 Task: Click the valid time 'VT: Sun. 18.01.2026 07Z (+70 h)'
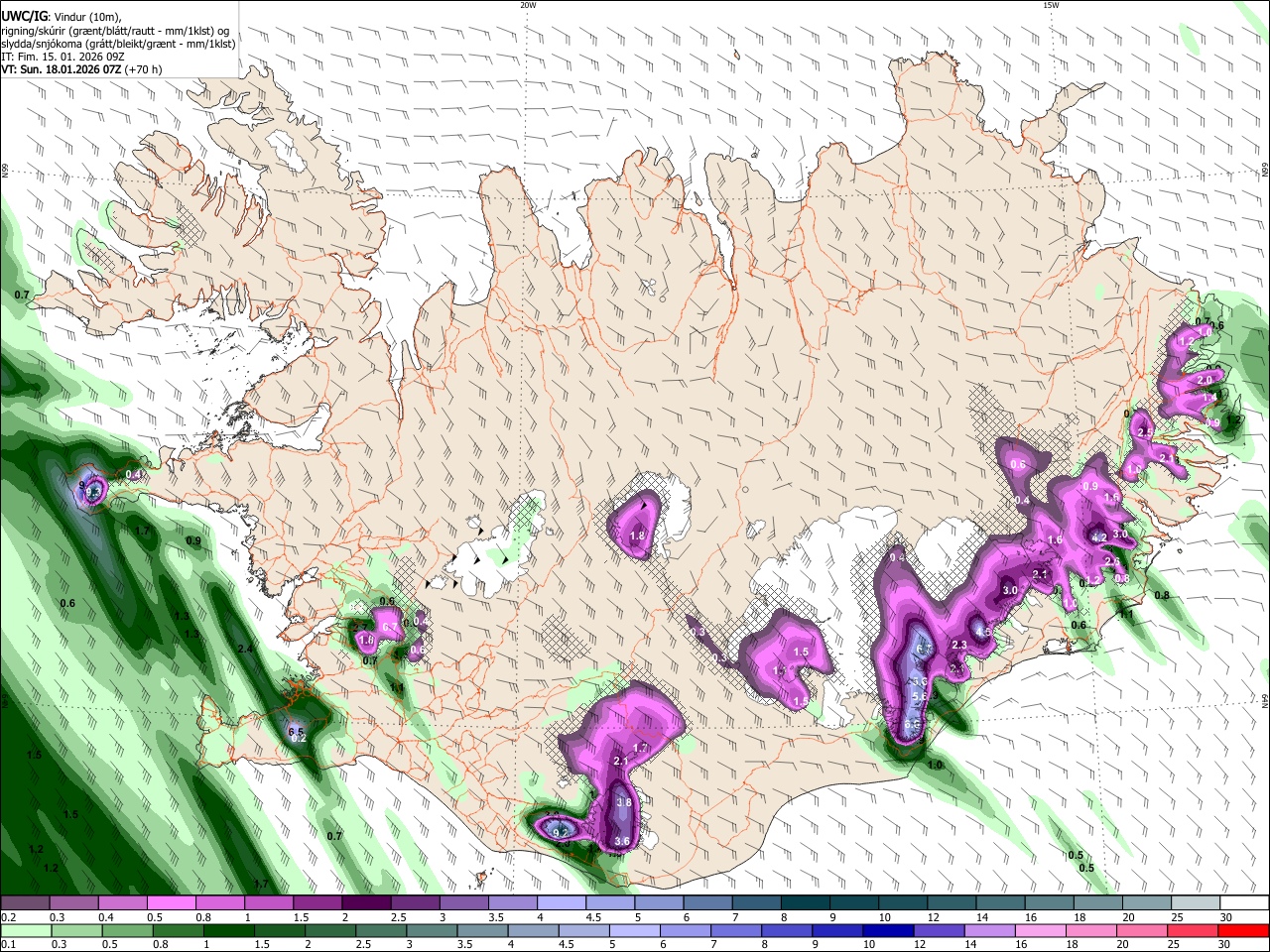coord(81,70)
